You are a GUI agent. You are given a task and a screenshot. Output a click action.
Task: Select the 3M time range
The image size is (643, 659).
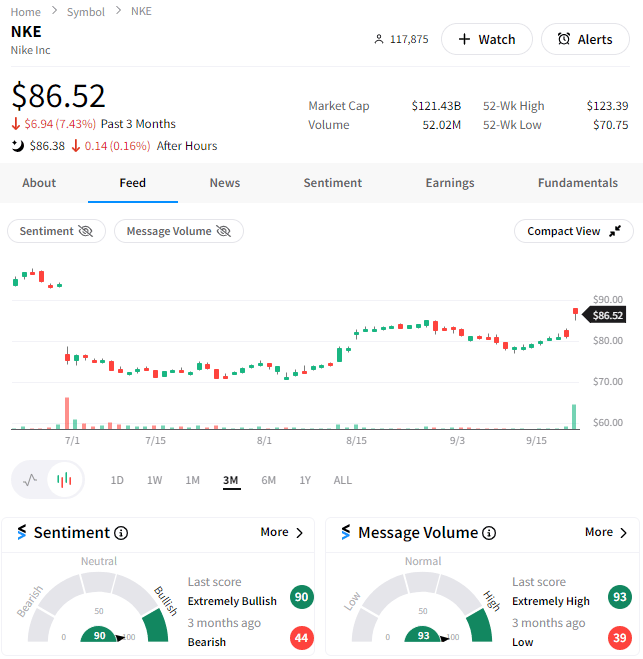(231, 480)
